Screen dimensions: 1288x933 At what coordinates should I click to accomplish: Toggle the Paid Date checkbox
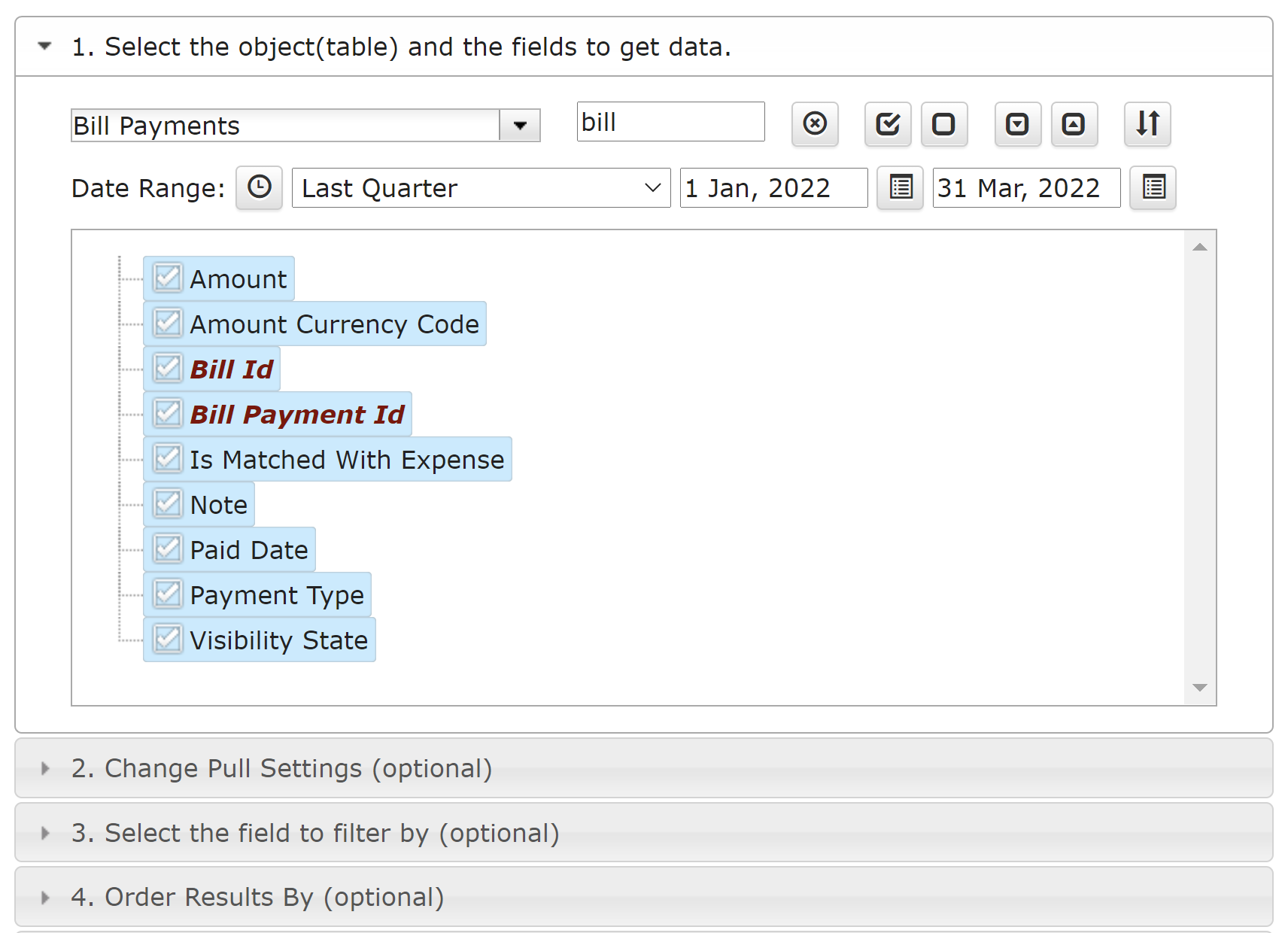coord(168,549)
